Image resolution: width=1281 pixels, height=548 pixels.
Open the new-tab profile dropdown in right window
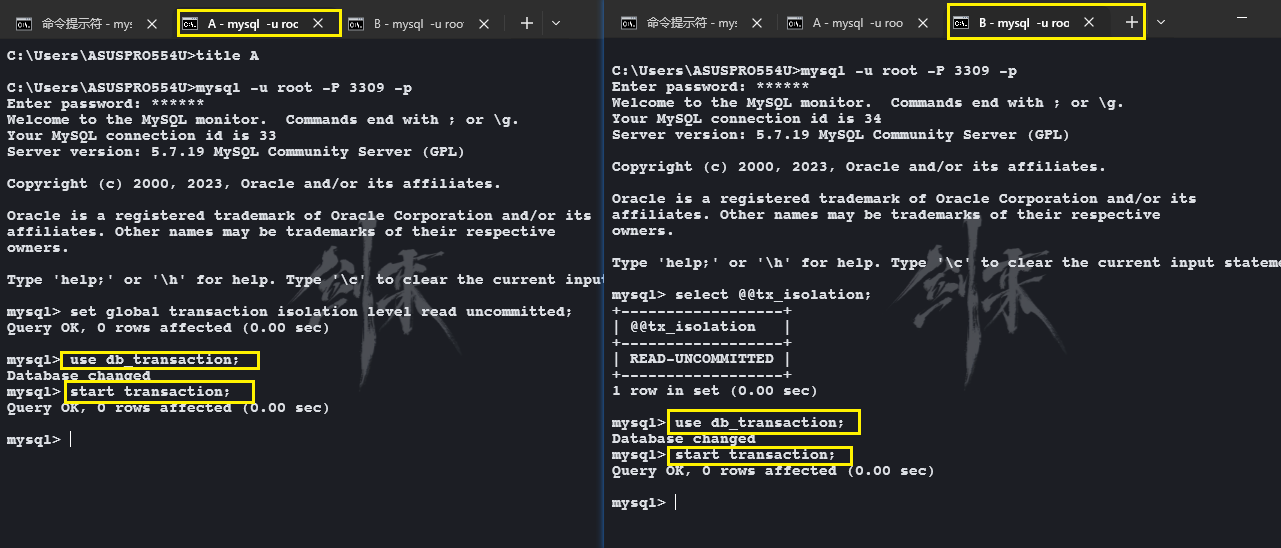(x=1161, y=22)
